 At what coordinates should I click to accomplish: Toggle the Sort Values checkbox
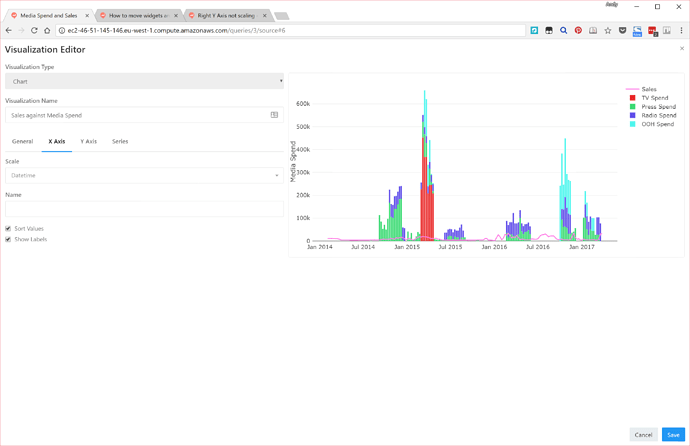pos(8,228)
